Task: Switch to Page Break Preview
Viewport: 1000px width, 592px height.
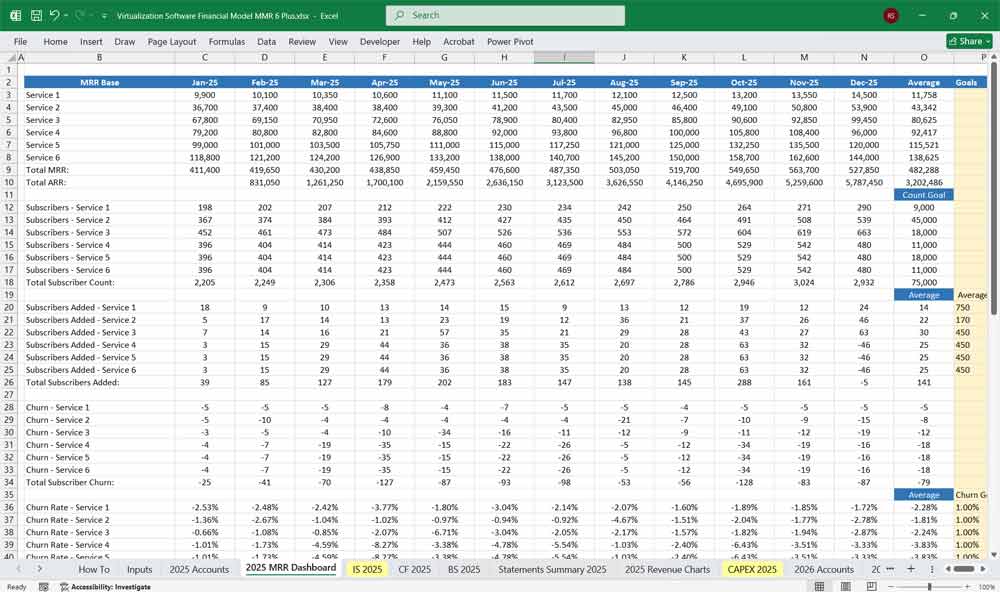Action: pos(871,586)
